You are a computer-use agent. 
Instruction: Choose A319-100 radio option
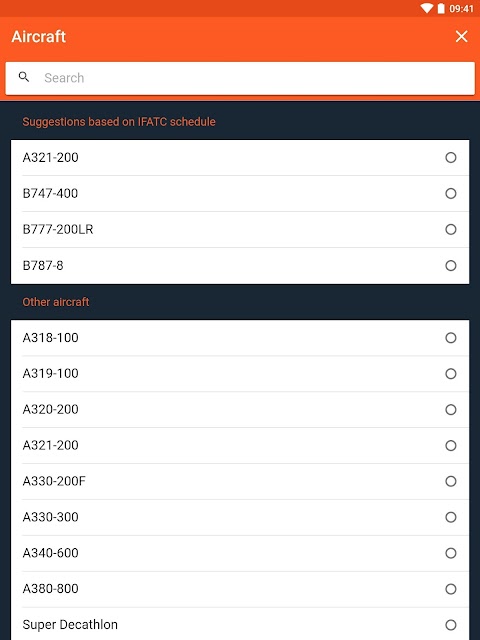point(451,374)
